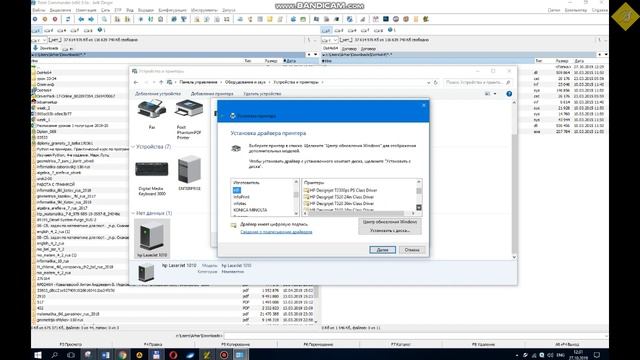Select KONICA MINOLTA in the manufacturer list
640x360 pixels.
pyautogui.click(x=250, y=210)
